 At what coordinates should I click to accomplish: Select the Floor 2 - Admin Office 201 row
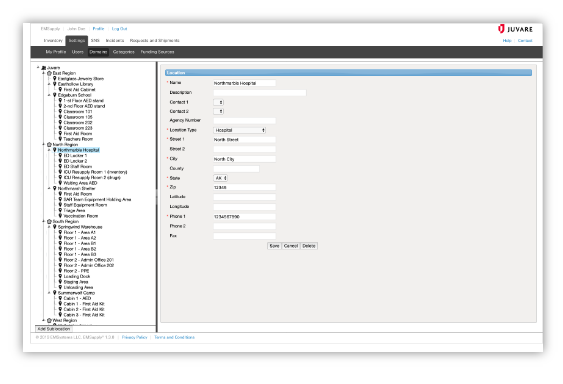click(89, 260)
